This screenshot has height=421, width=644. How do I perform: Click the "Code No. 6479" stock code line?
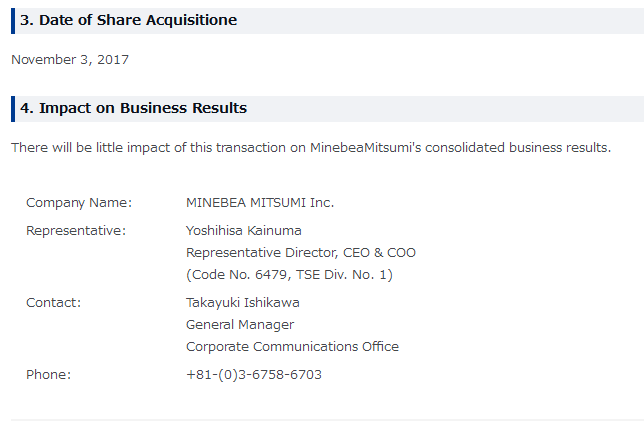[x=289, y=274]
